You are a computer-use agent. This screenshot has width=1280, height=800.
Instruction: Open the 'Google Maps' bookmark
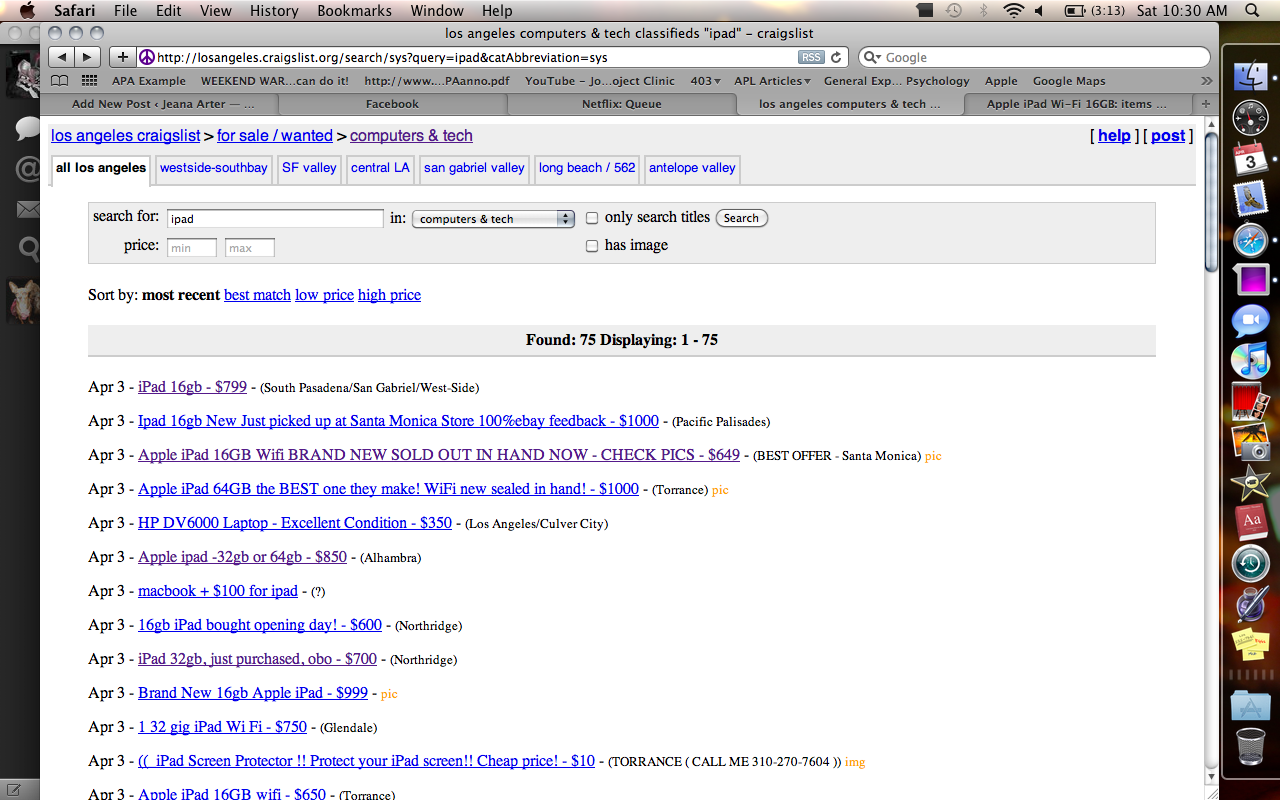[1069, 81]
